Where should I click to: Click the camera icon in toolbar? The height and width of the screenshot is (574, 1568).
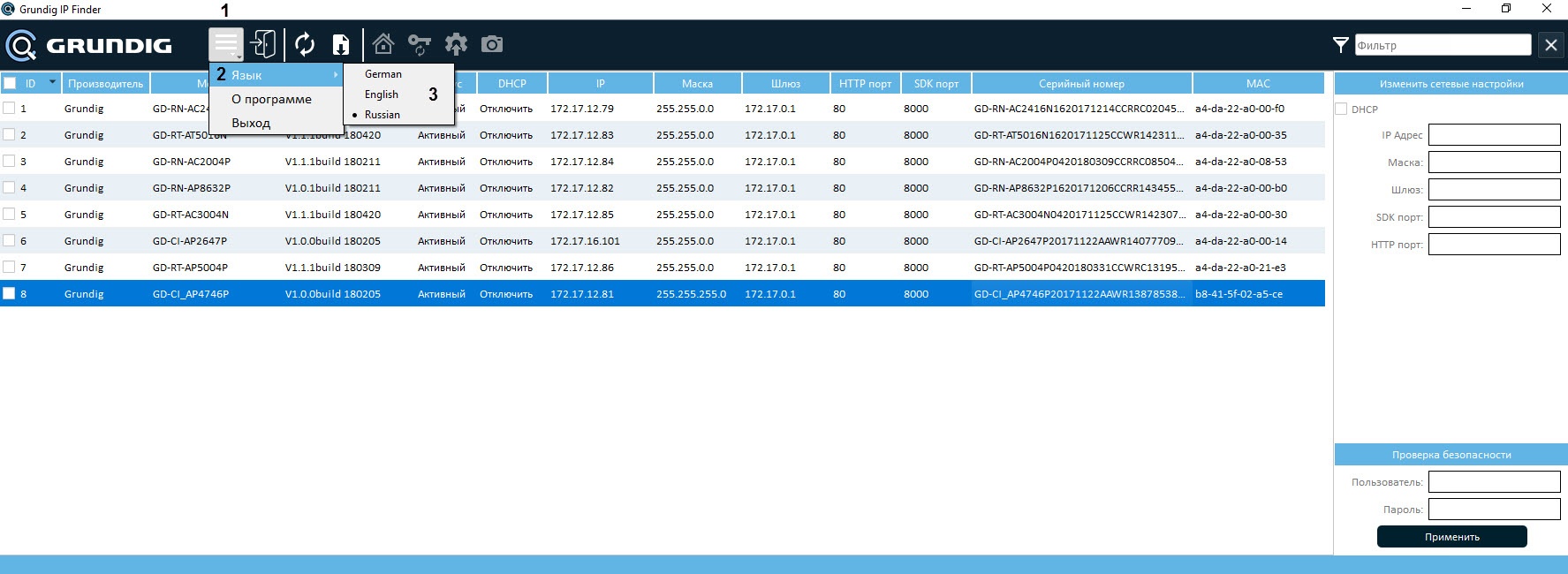coord(492,44)
